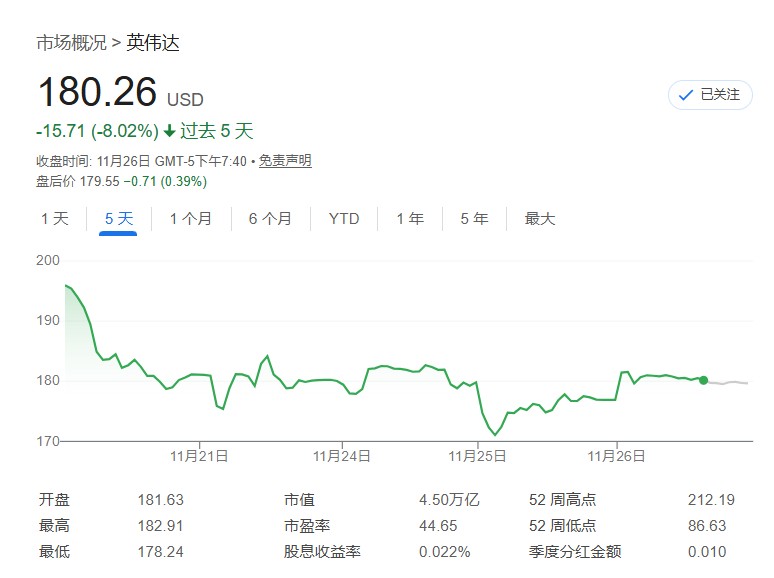Click the 市盈率 value 44.65
The height and width of the screenshot is (578, 774).
click(x=439, y=526)
